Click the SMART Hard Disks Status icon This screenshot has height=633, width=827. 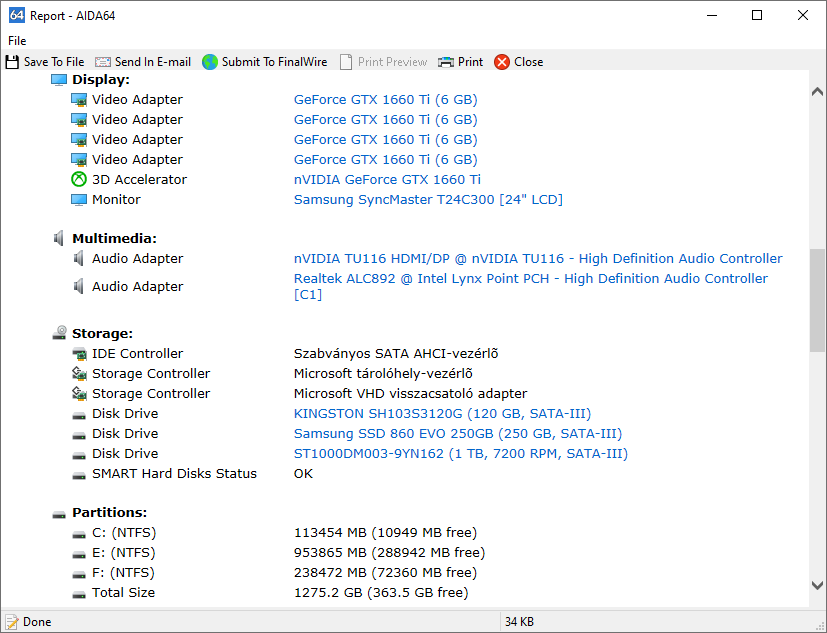point(79,476)
